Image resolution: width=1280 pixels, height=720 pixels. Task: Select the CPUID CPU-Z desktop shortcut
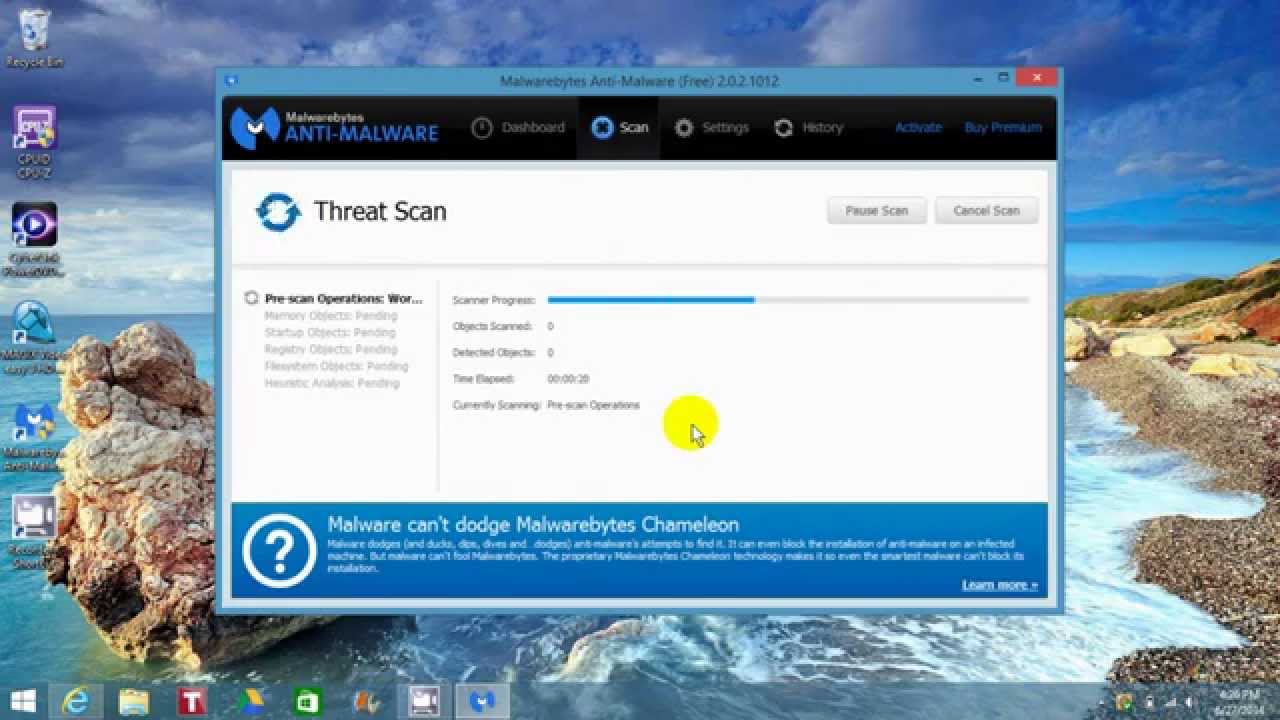(x=34, y=143)
